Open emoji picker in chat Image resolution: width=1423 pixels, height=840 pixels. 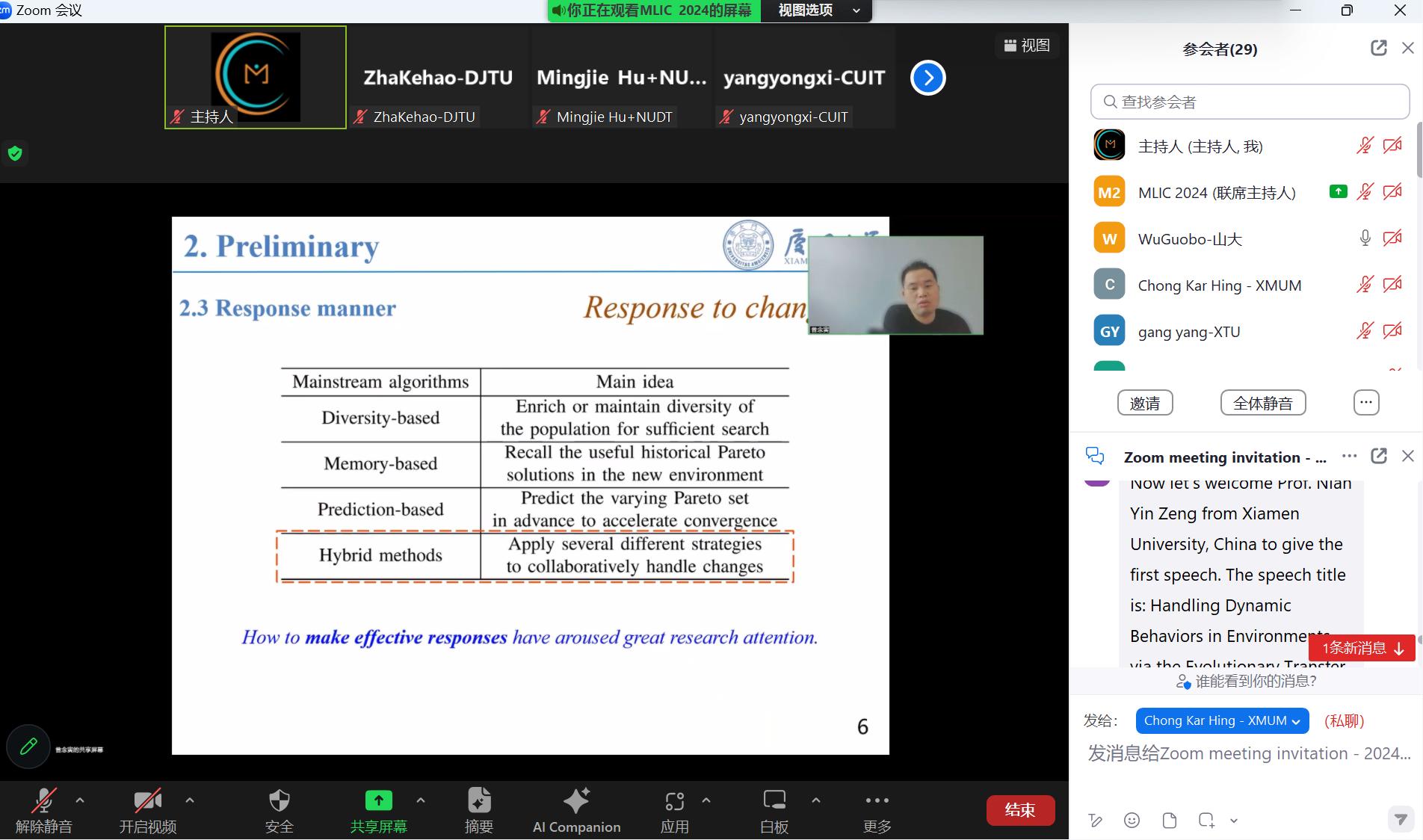tap(1132, 821)
